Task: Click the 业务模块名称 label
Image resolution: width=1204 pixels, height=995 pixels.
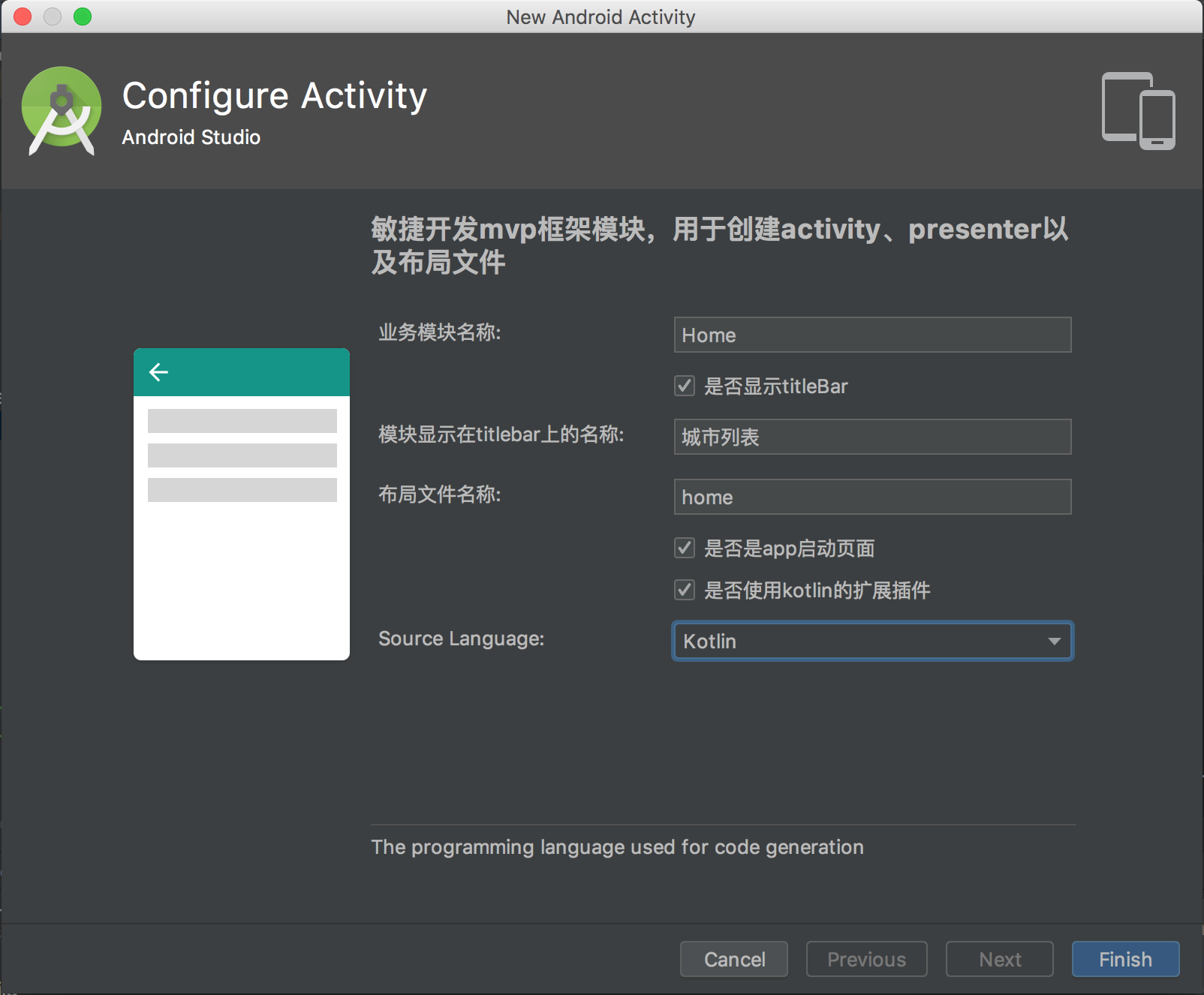Action: [440, 332]
